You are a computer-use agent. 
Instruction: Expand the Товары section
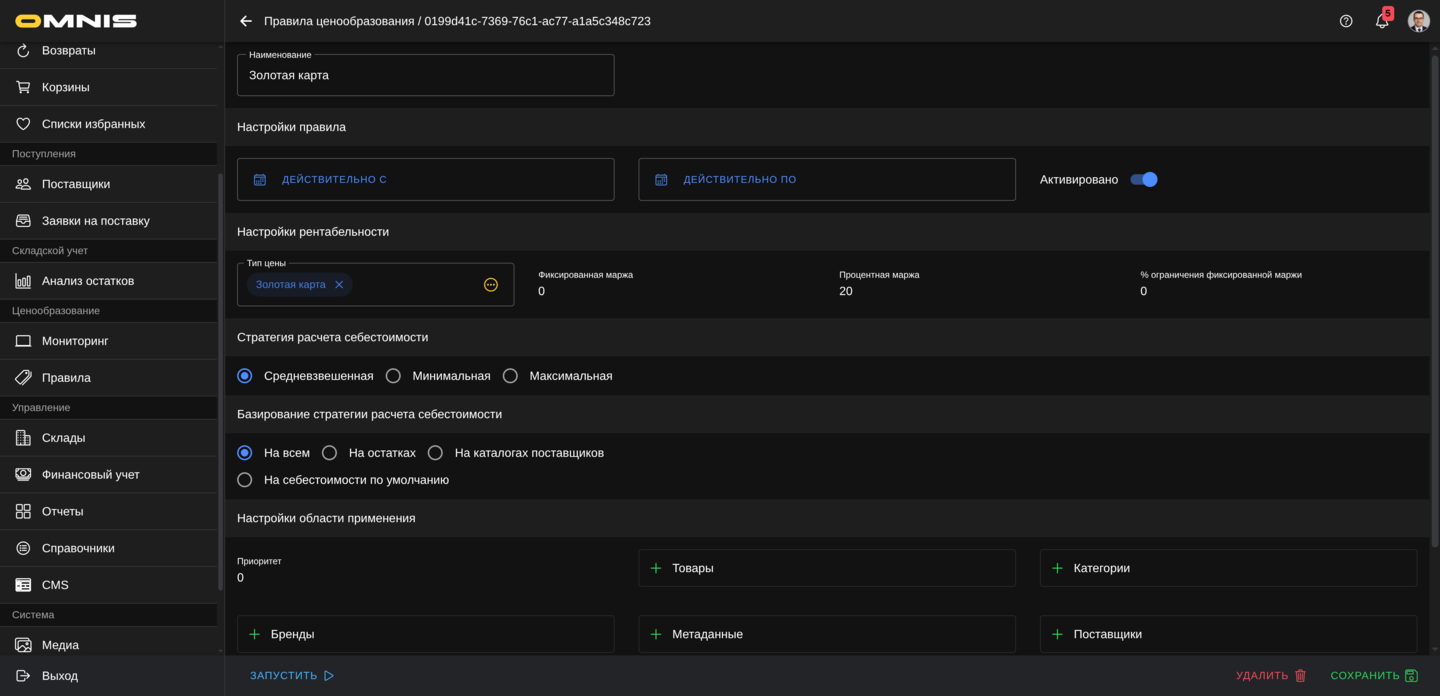click(826, 568)
